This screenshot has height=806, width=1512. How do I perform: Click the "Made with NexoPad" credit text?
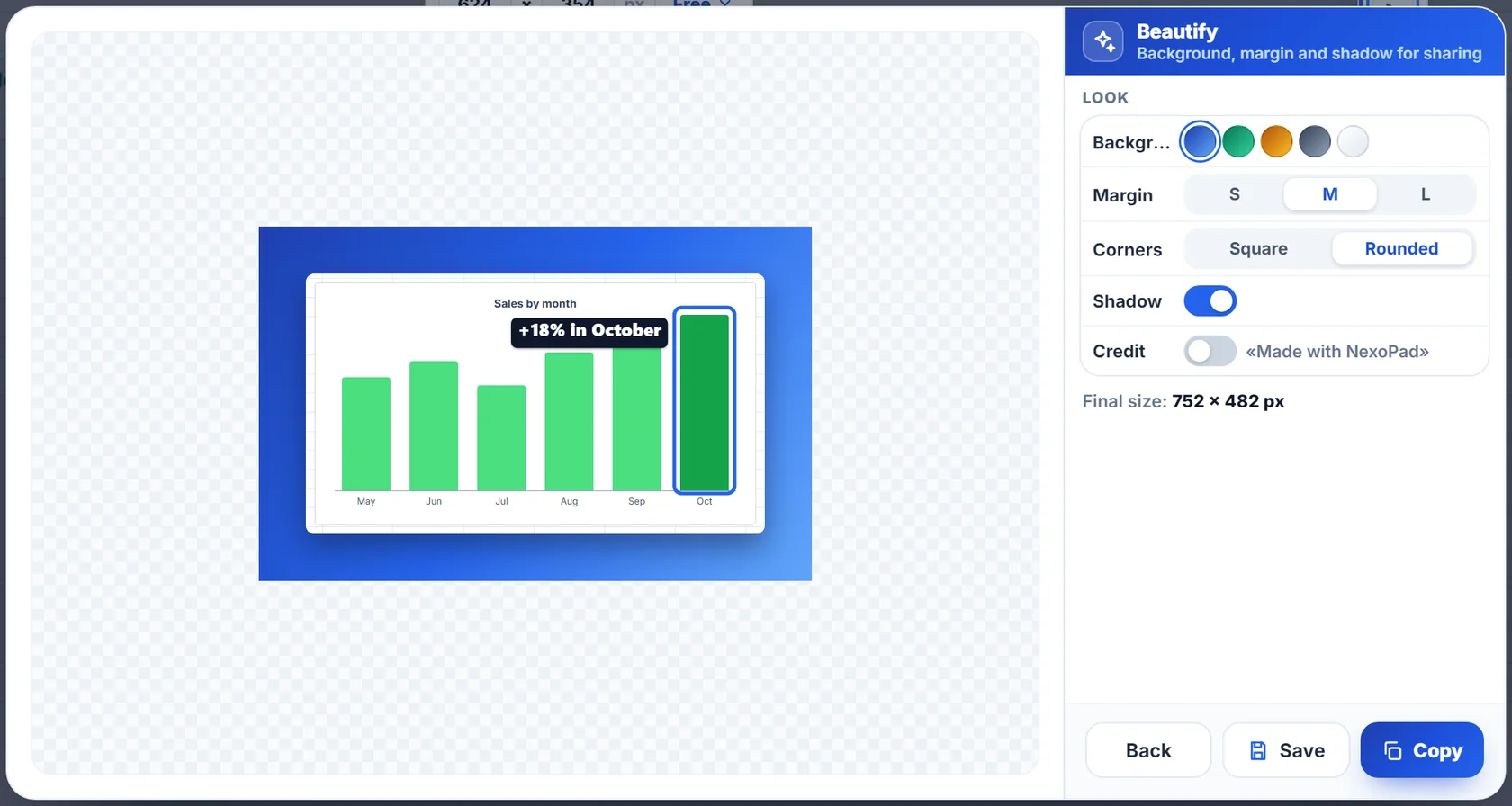coord(1337,352)
